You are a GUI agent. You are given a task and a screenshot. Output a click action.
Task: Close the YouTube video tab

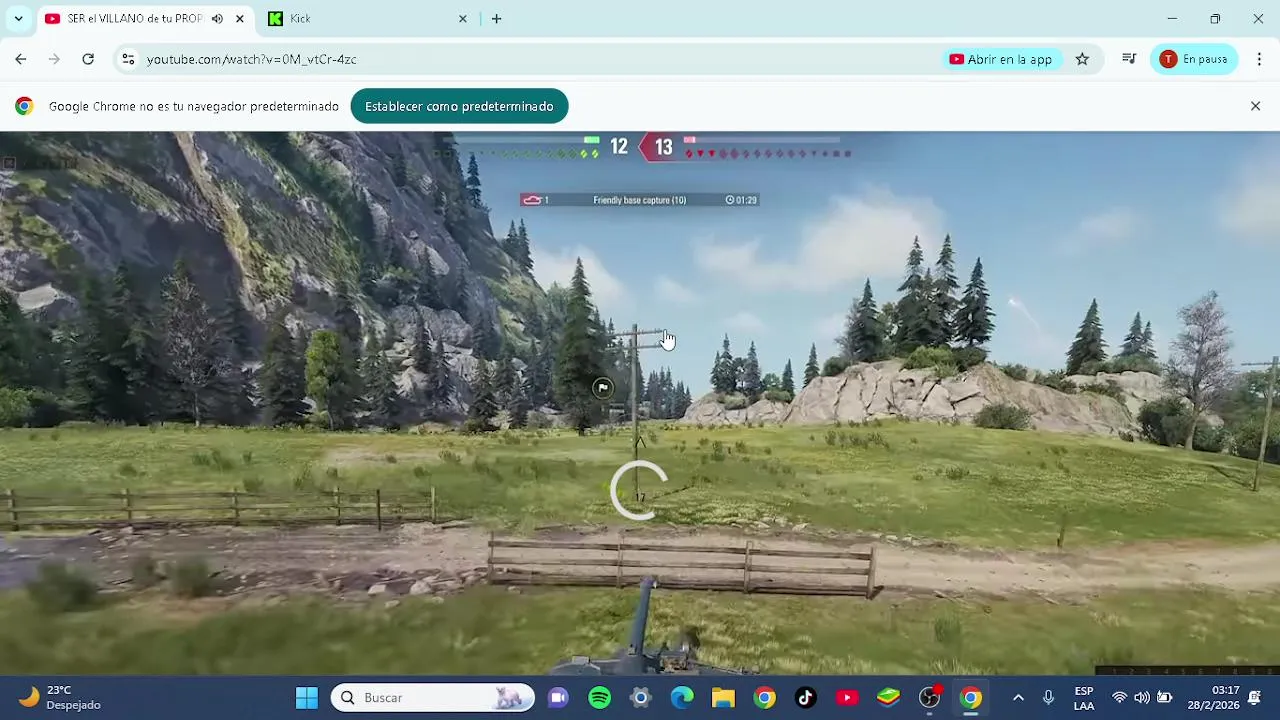click(x=240, y=19)
